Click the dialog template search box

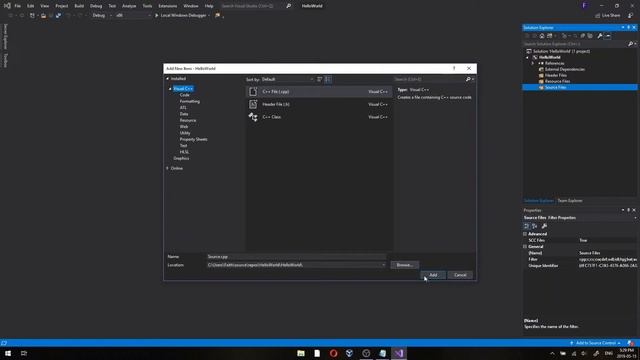[429, 79]
